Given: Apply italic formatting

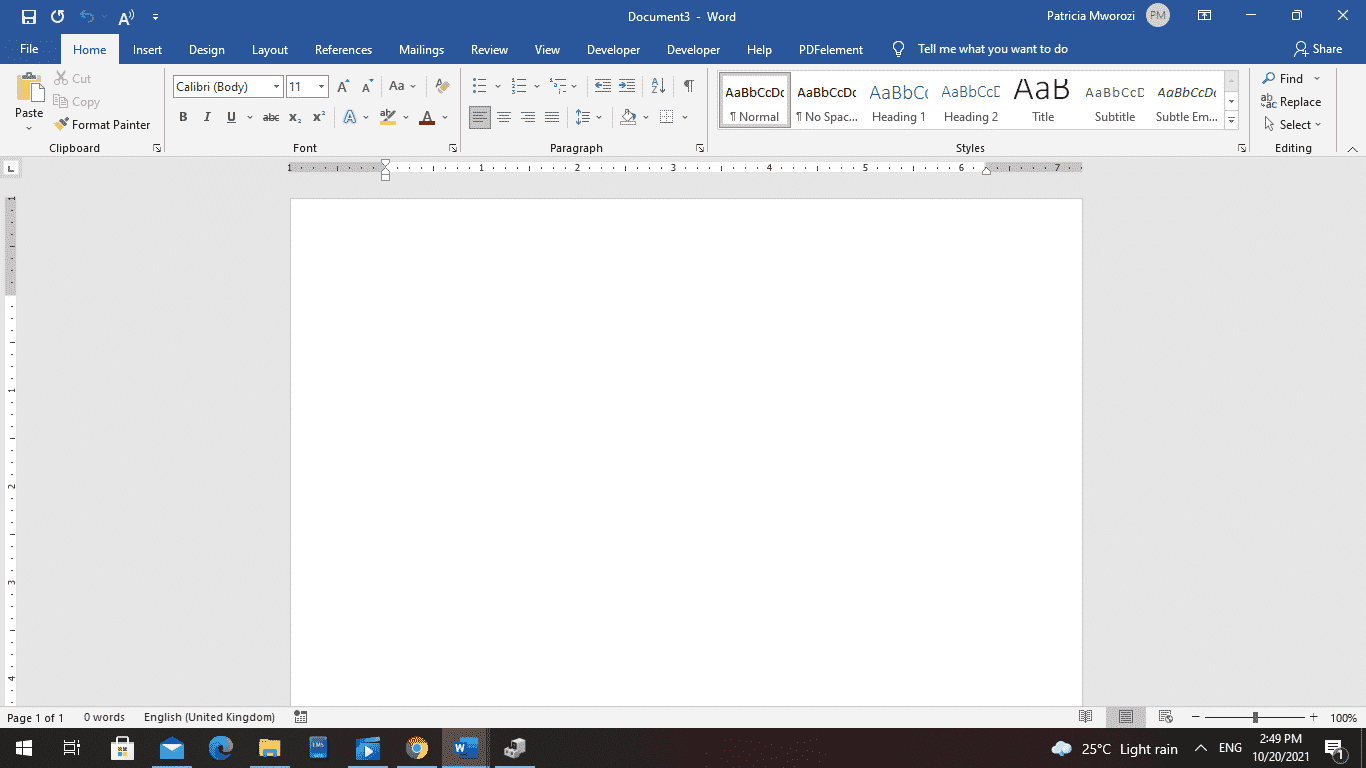Looking at the screenshot, I should coord(207,117).
